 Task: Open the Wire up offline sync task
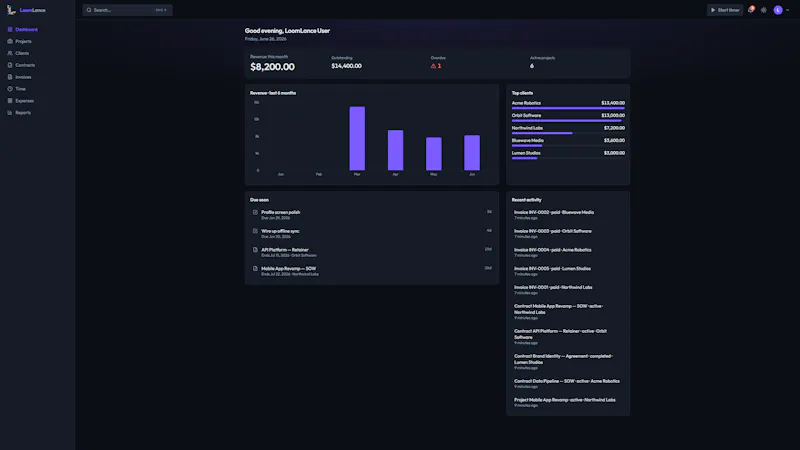click(372, 234)
